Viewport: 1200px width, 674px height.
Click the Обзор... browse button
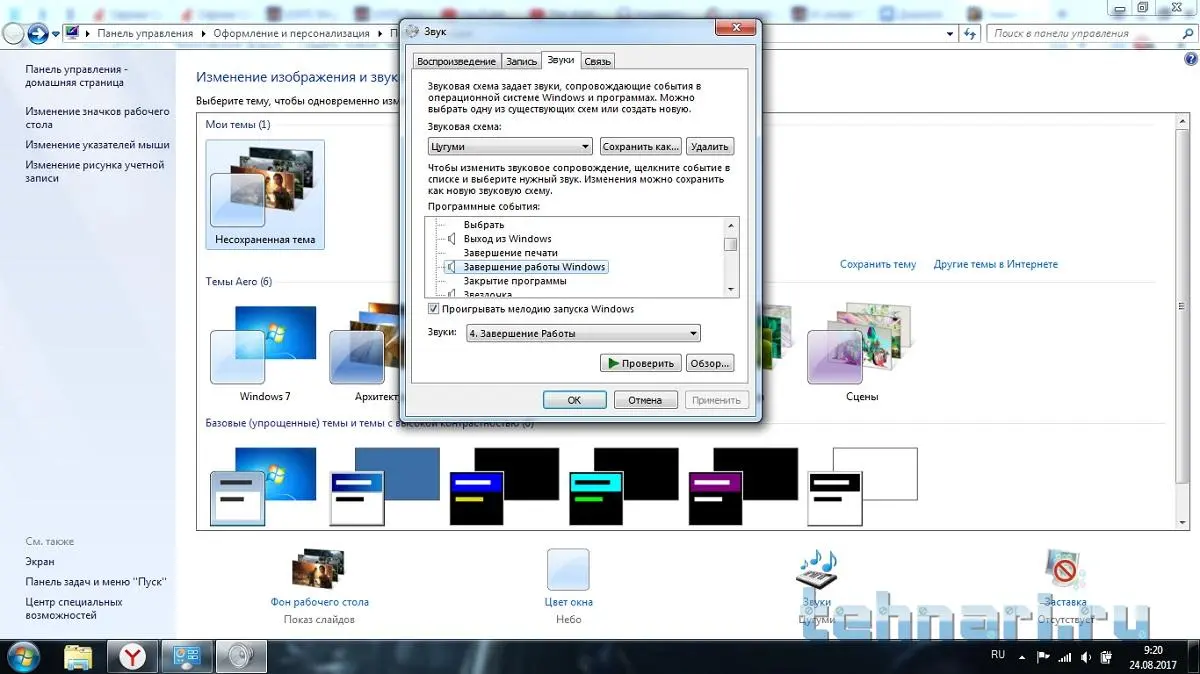(710, 363)
